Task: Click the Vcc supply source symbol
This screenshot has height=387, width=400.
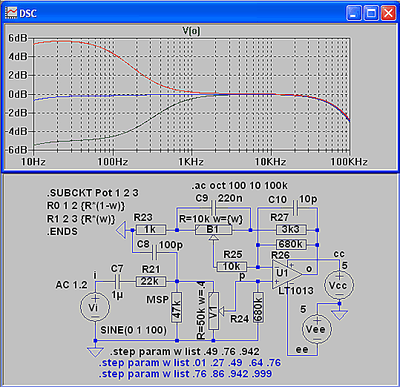Action: click(x=339, y=285)
